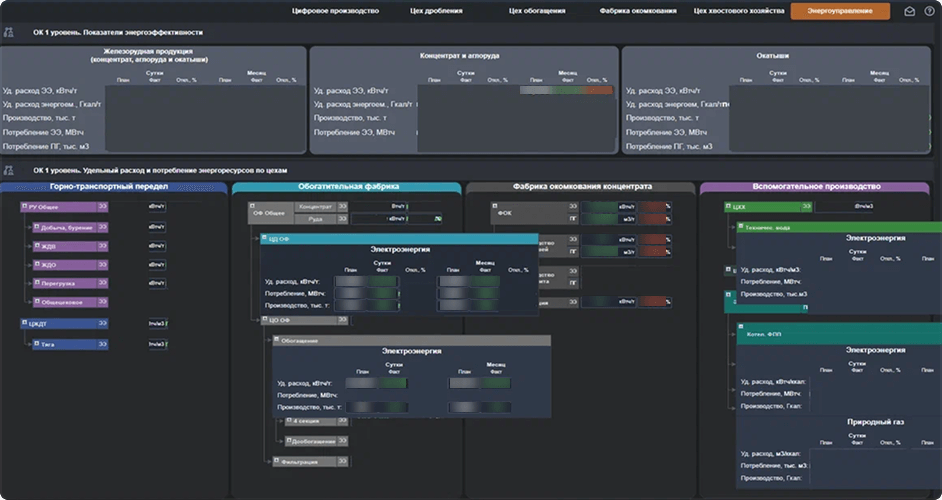The width and height of the screenshot is (942, 500).
Task: Click Природный газ heading in Котел. ФОП
Action: (x=875, y=422)
